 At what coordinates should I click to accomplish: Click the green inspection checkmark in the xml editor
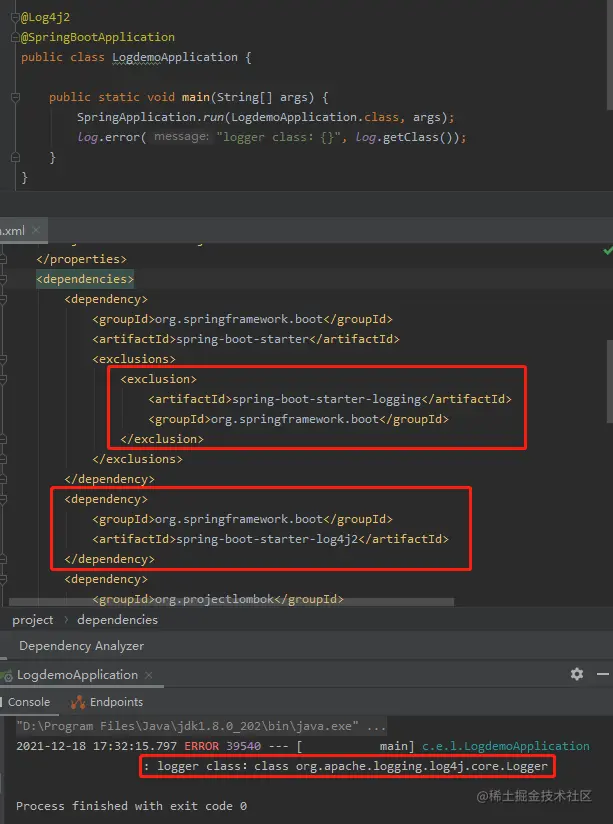608,251
